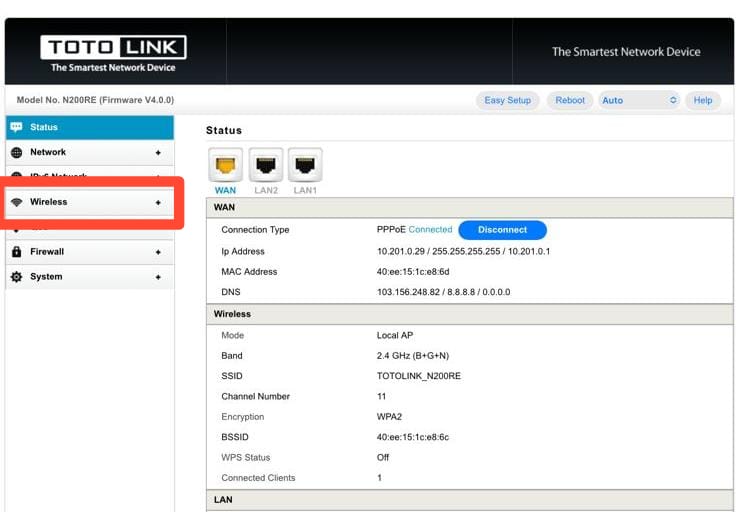Image resolution: width=739 pixels, height=512 pixels.
Task: Select the LAN1 port icon
Action: (305, 165)
